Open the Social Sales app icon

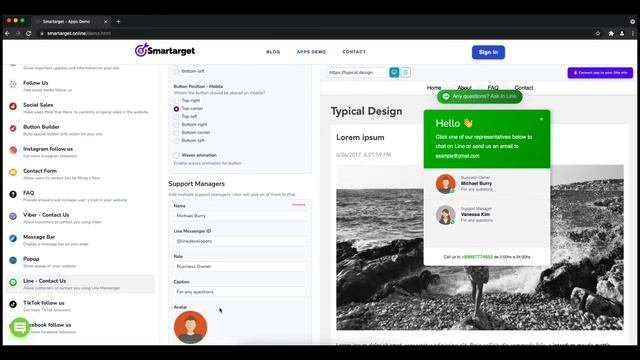(13, 106)
